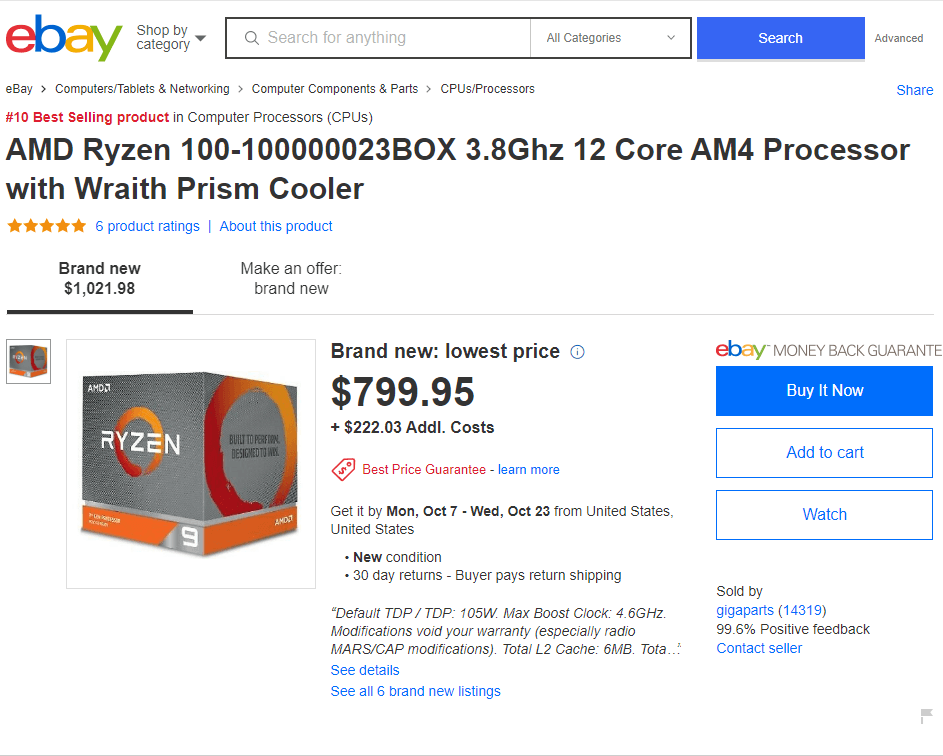Contact the seller gigaparts

[x=758, y=648]
